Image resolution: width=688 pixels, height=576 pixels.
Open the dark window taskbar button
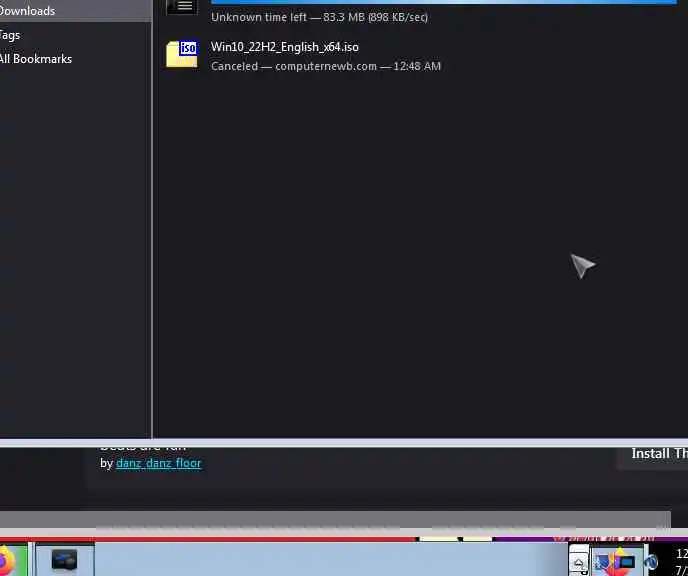point(64,560)
